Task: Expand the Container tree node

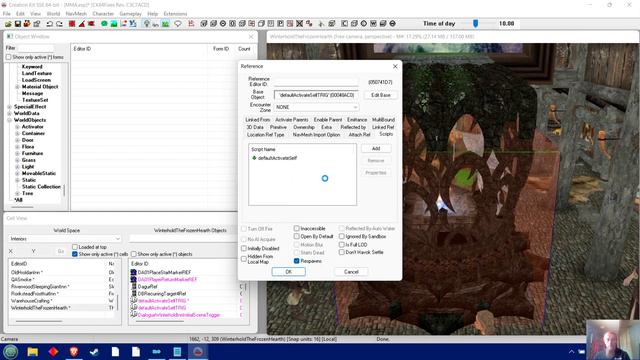Action: tap(18, 133)
